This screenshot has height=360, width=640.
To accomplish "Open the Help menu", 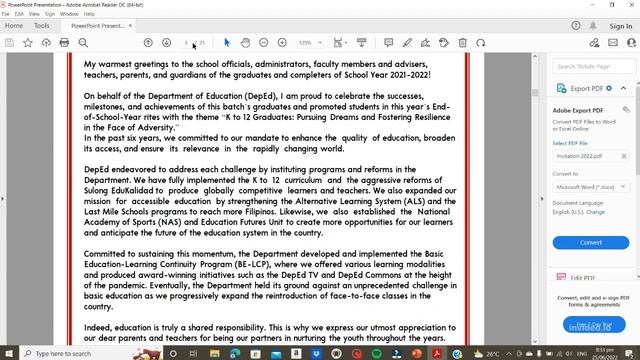I will [89, 14].
